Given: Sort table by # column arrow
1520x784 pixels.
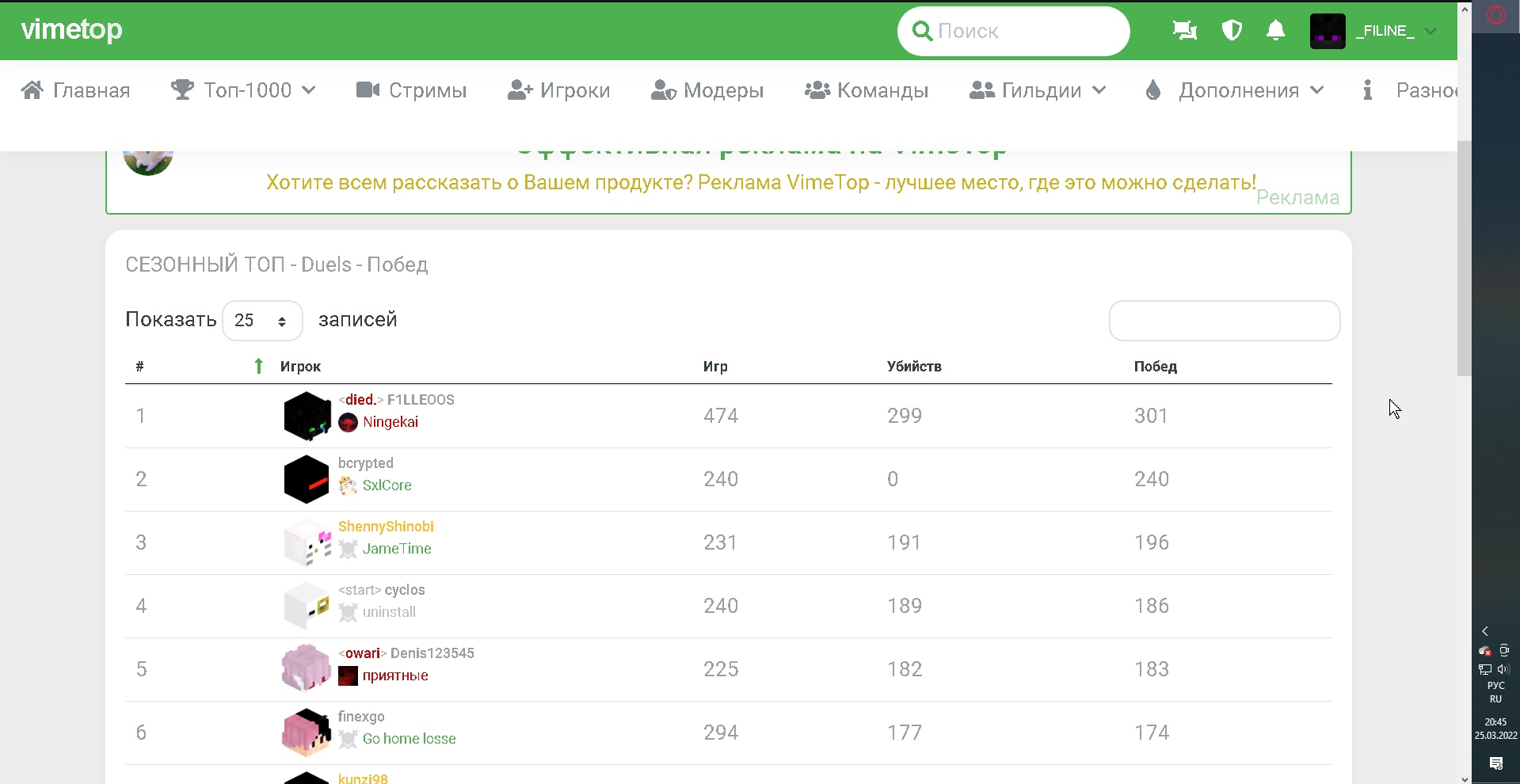Looking at the screenshot, I should coord(258,366).
